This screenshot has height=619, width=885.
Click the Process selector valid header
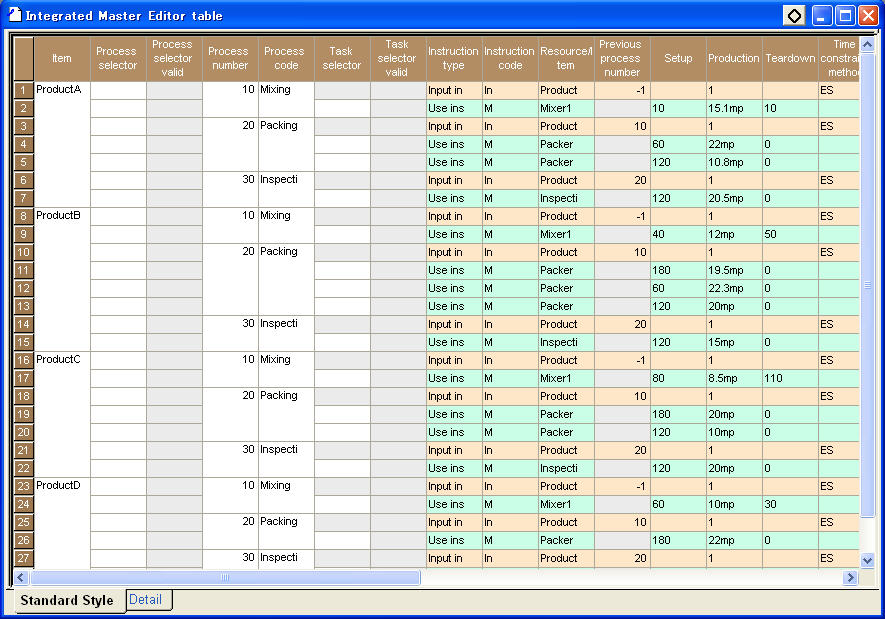(x=174, y=59)
